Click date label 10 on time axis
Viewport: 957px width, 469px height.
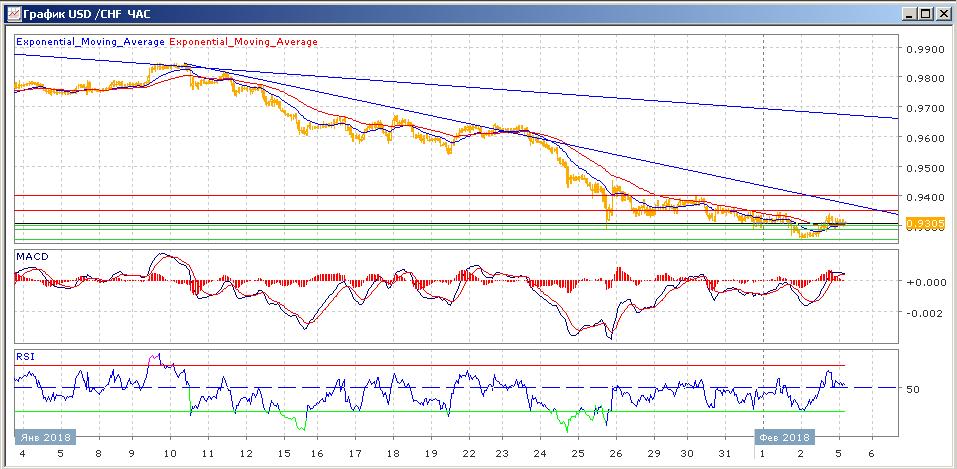pyautogui.click(x=170, y=454)
